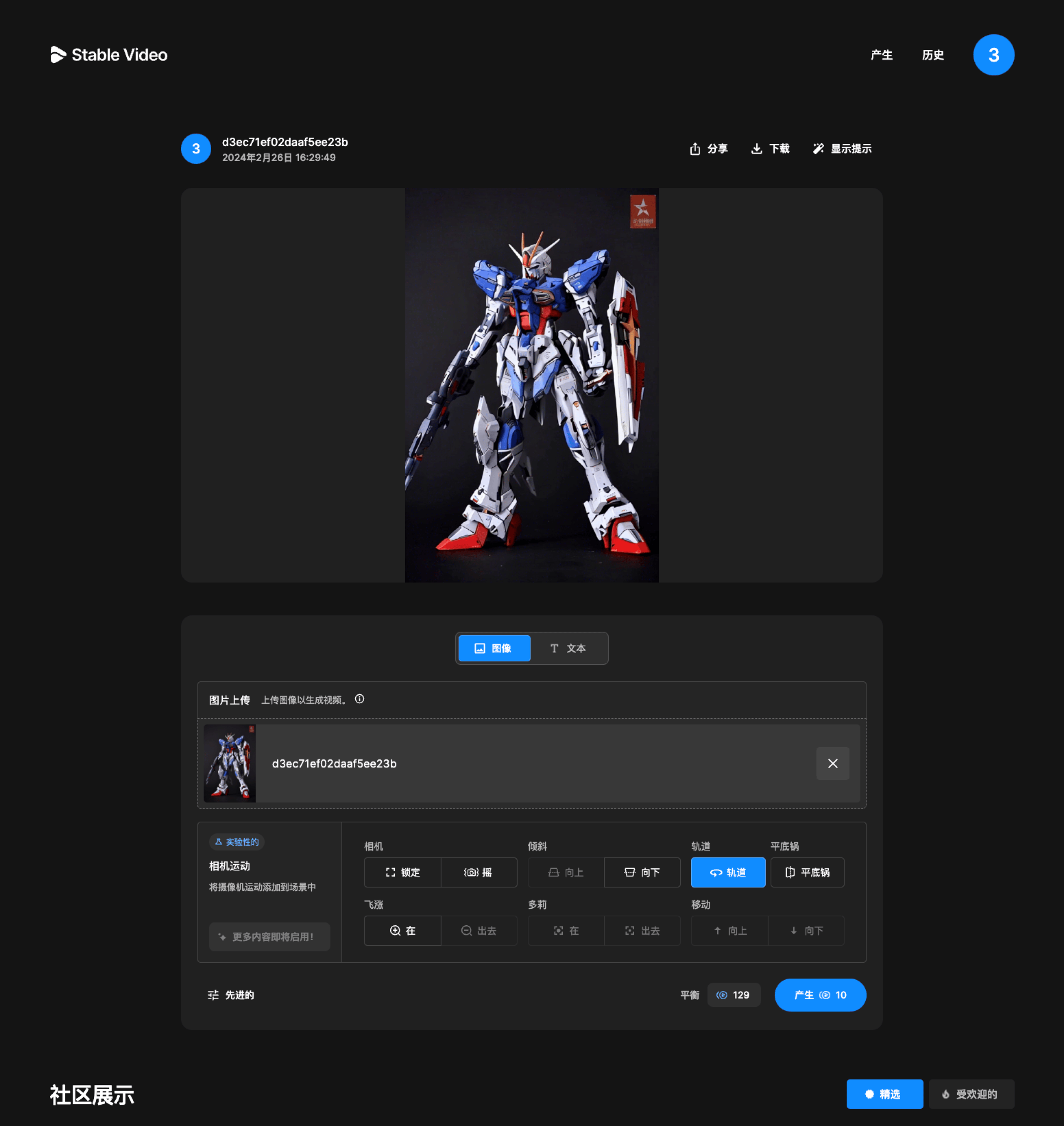Click the Stable Video logo
This screenshot has width=1064, height=1126.
tap(109, 54)
